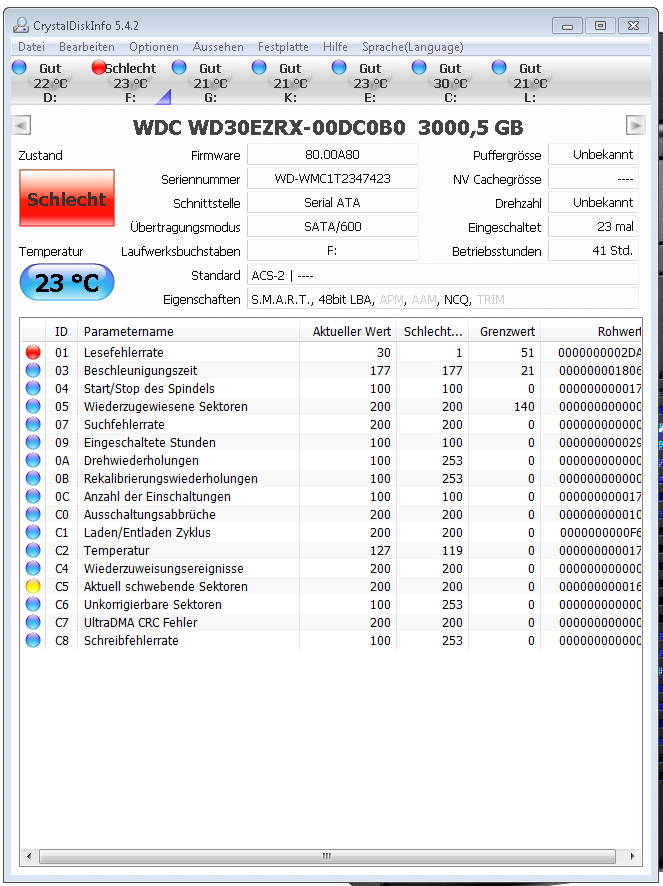Click the Schnittstelle field Serial ATA
Viewport: 663px width, 886px height.
[332, 202]
